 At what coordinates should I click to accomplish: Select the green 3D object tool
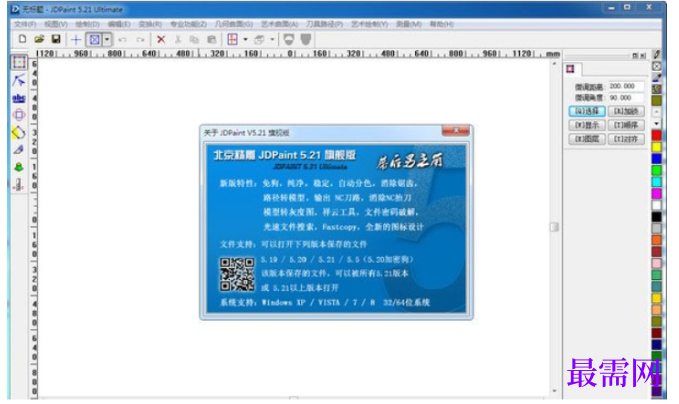pos(19,167)
